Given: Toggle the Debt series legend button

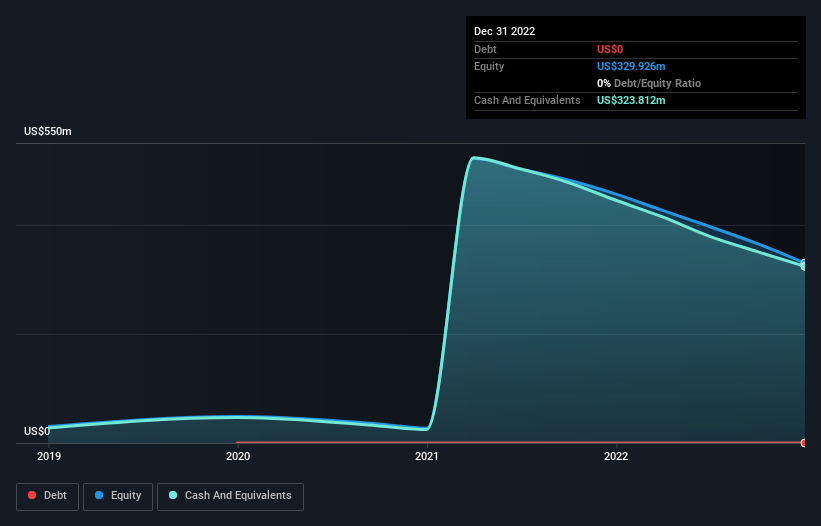Looking at the screenshot, I should 47,496.
